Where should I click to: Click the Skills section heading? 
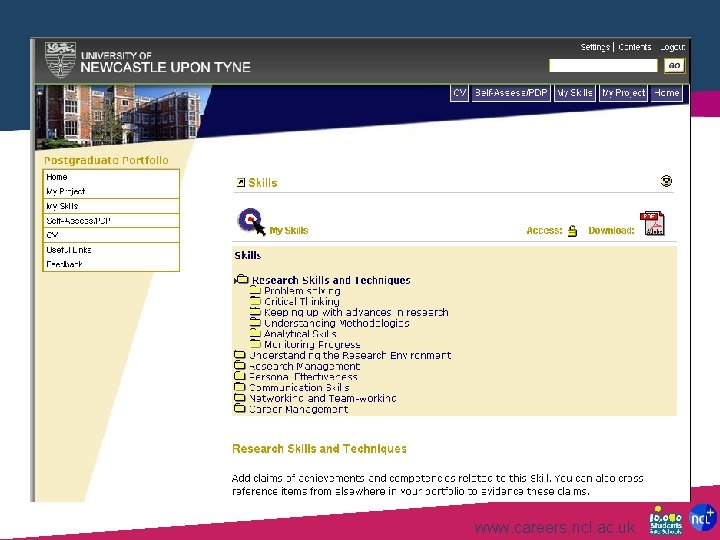click(x=263, y=183)
